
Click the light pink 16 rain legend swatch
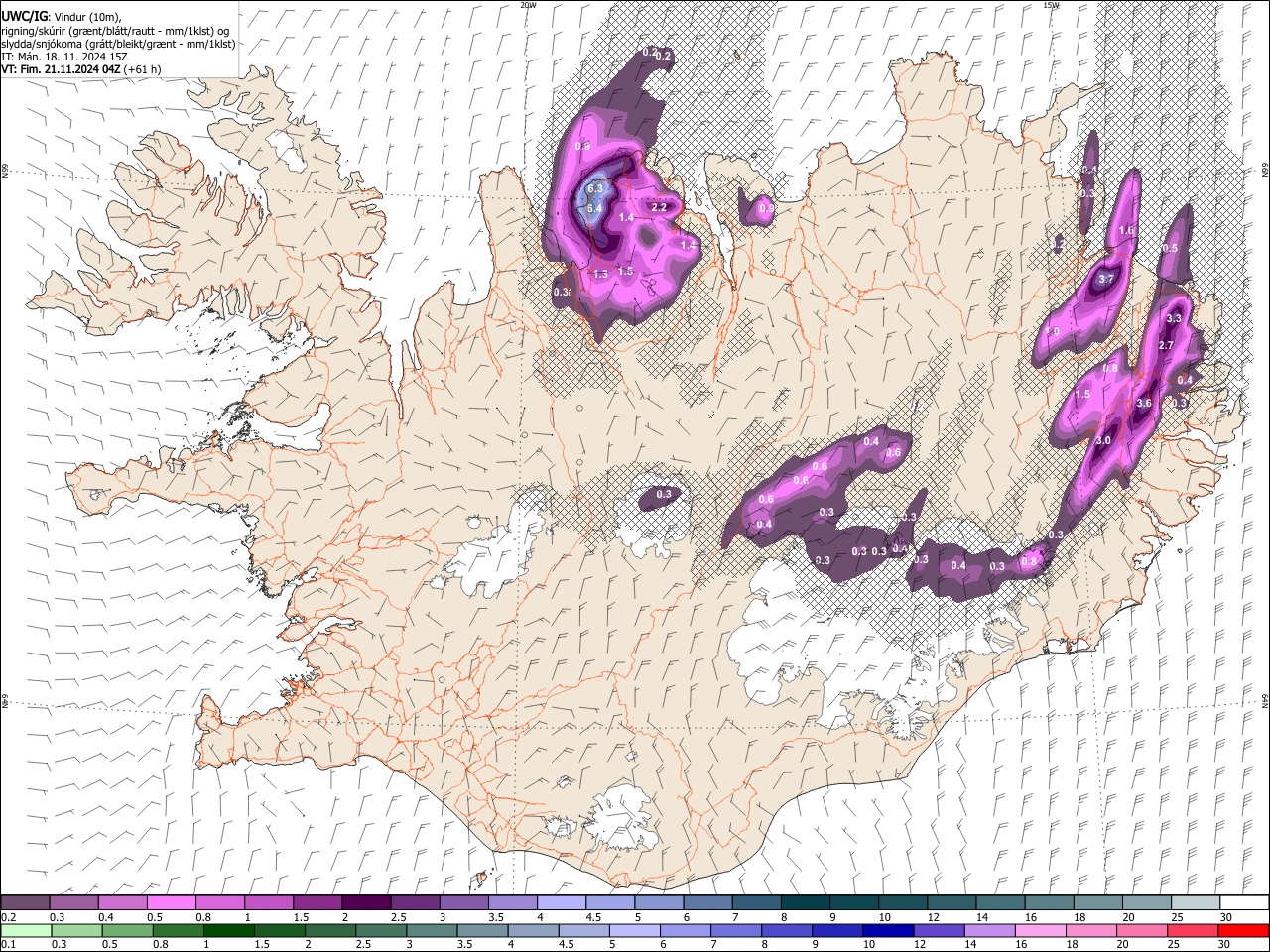(x=1041, y=930)
